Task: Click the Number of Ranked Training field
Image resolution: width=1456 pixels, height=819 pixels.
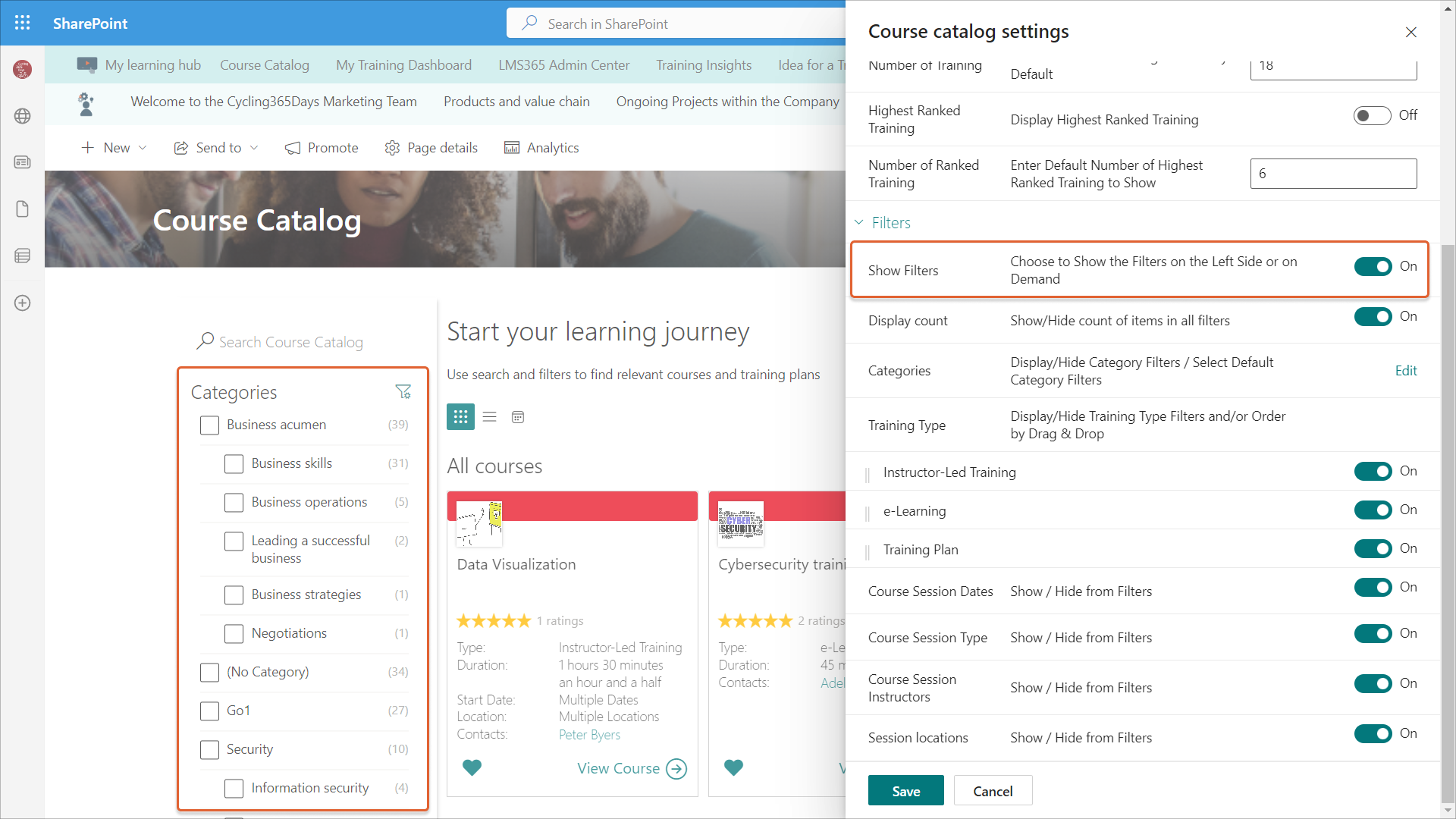Action: point(1332,174)
